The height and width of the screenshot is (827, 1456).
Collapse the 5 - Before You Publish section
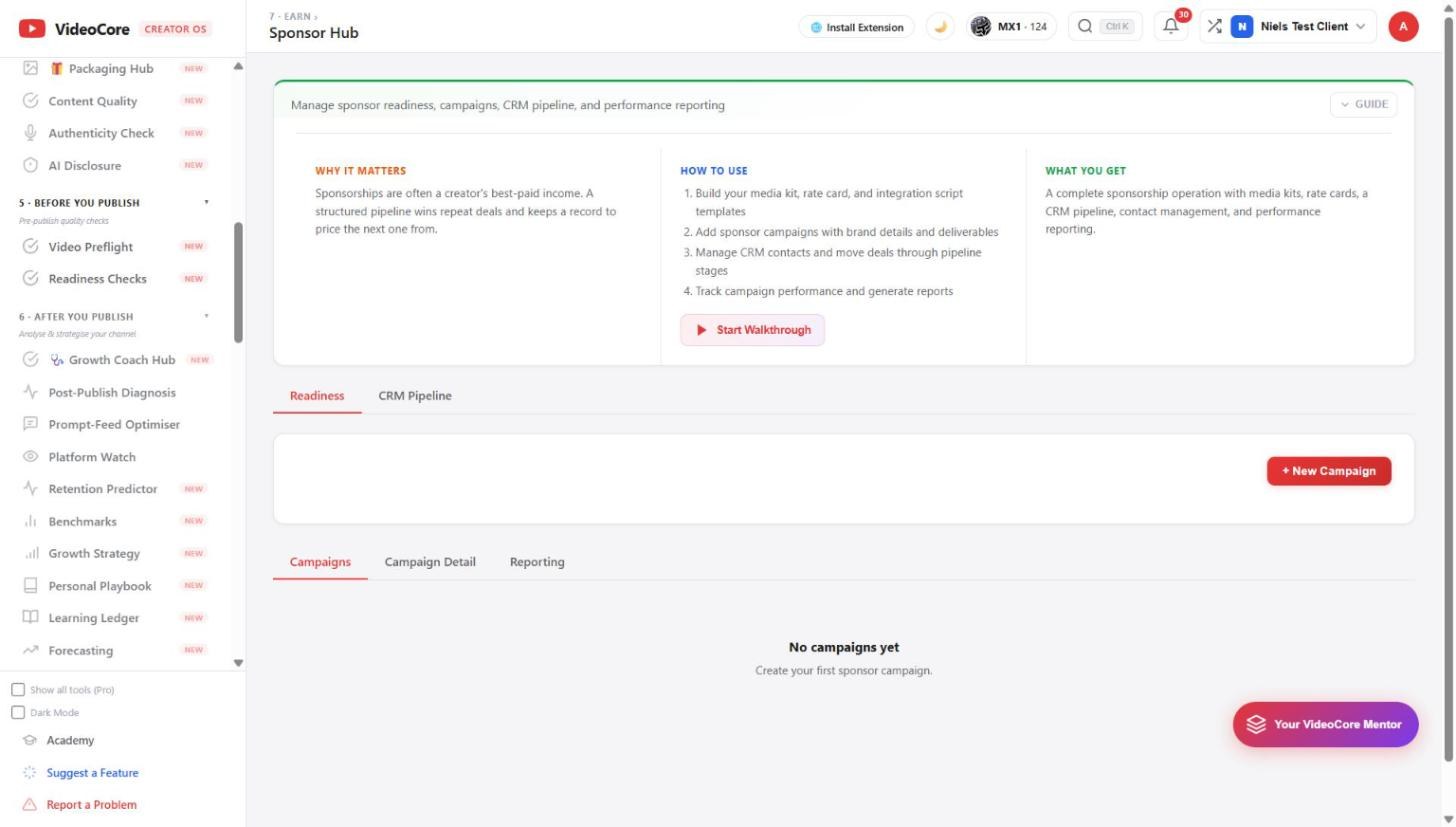tap(207, 202)
